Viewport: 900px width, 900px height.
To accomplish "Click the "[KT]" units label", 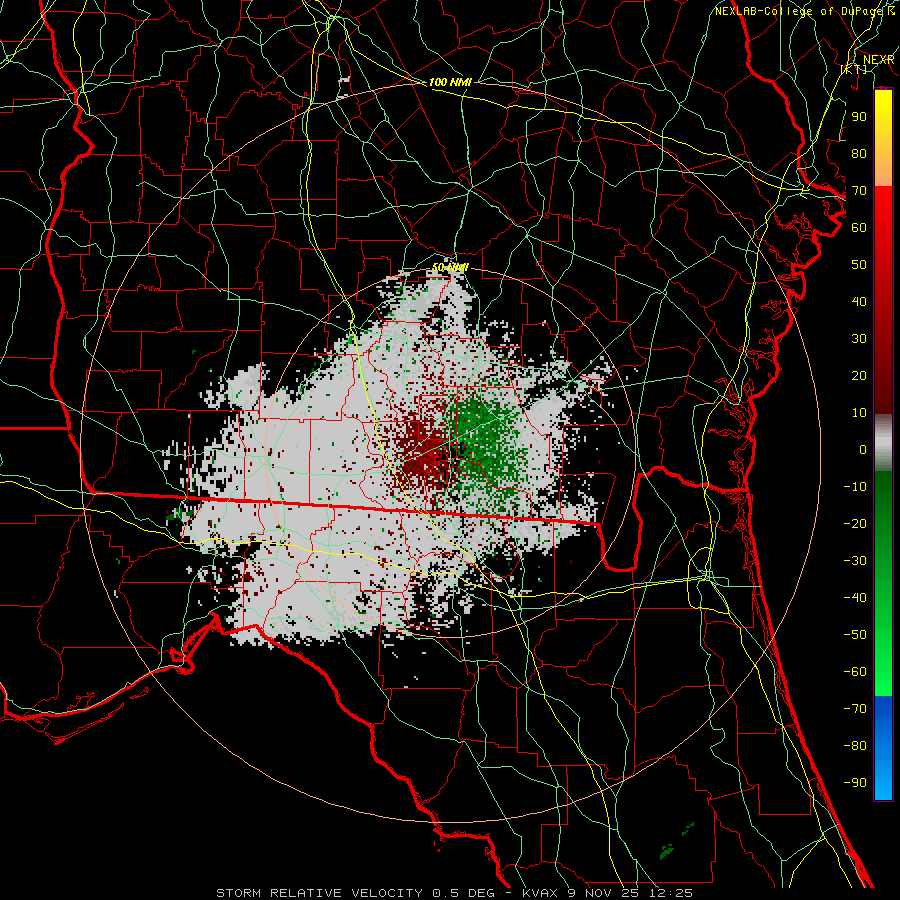I will point(854,69).
